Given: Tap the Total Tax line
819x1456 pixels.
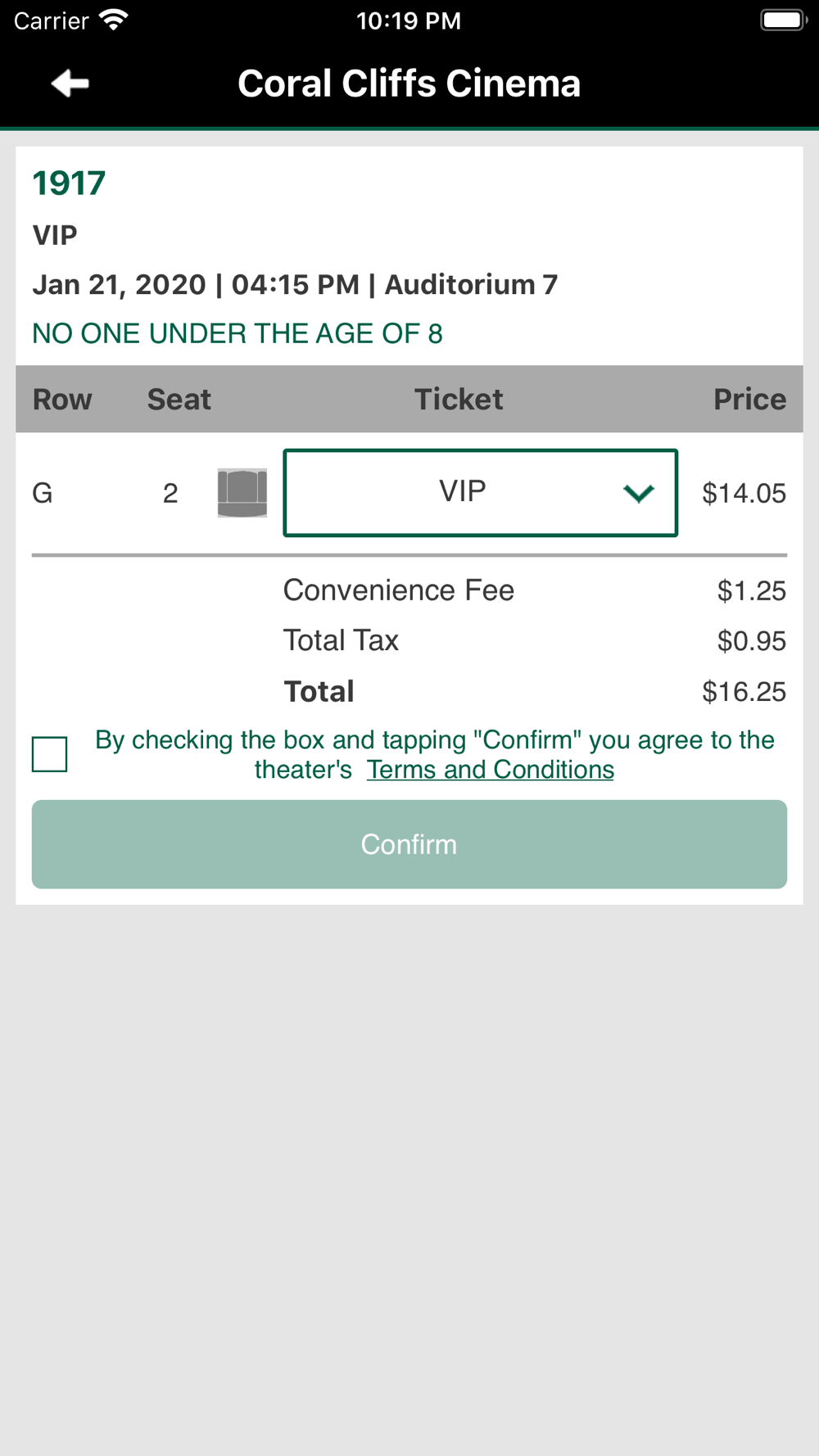Looking at the screenshot, I should [535, 640].
